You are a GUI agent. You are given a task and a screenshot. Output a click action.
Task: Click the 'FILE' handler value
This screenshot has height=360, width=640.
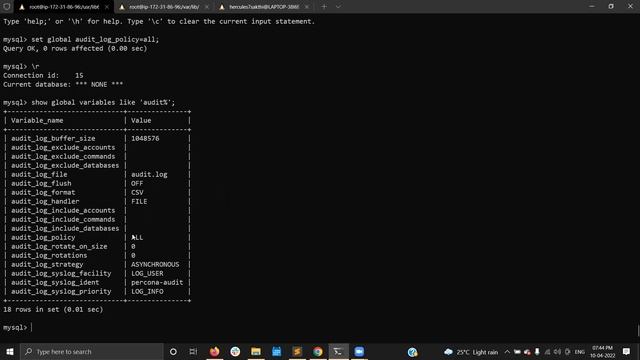(x=139, y=201)
